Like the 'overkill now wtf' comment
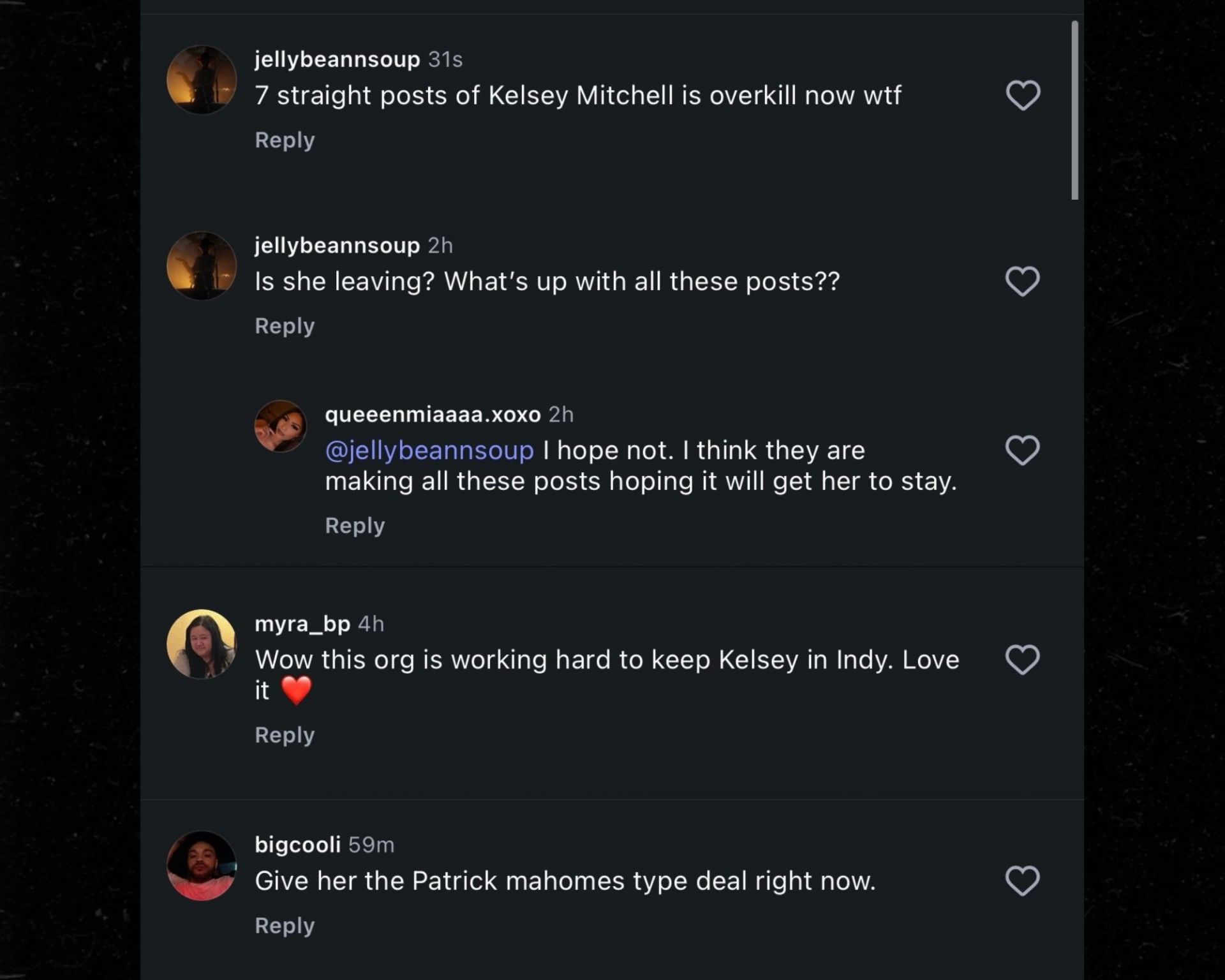1225x980 pixels. [1023, 96]
